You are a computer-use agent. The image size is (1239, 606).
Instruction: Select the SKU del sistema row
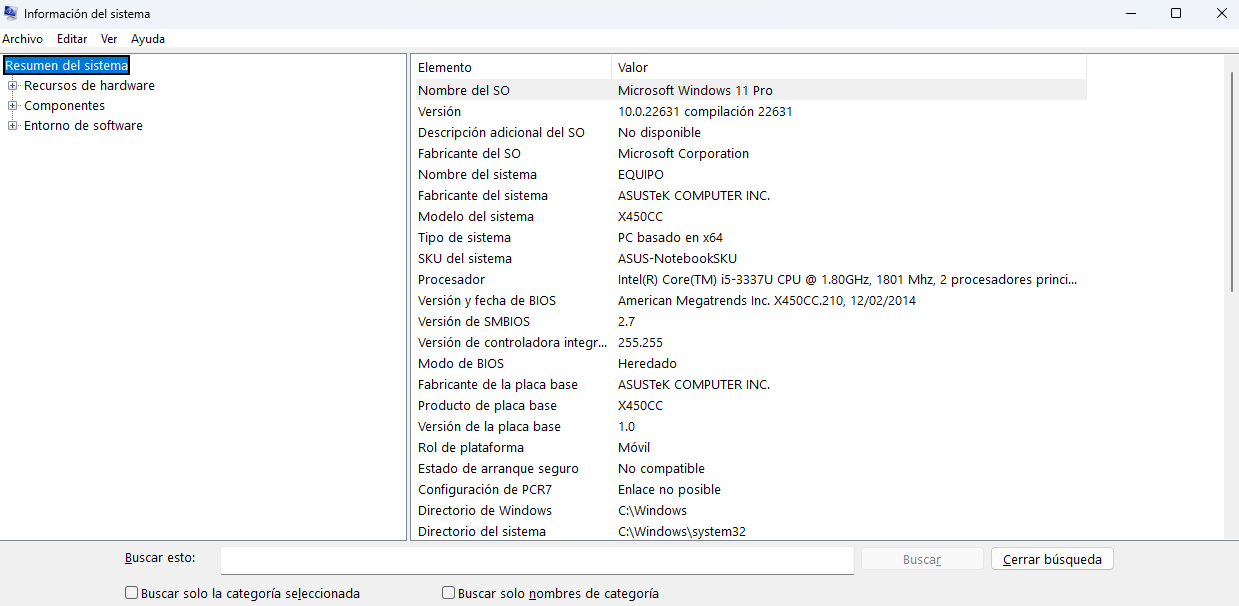tap(749, 258)
